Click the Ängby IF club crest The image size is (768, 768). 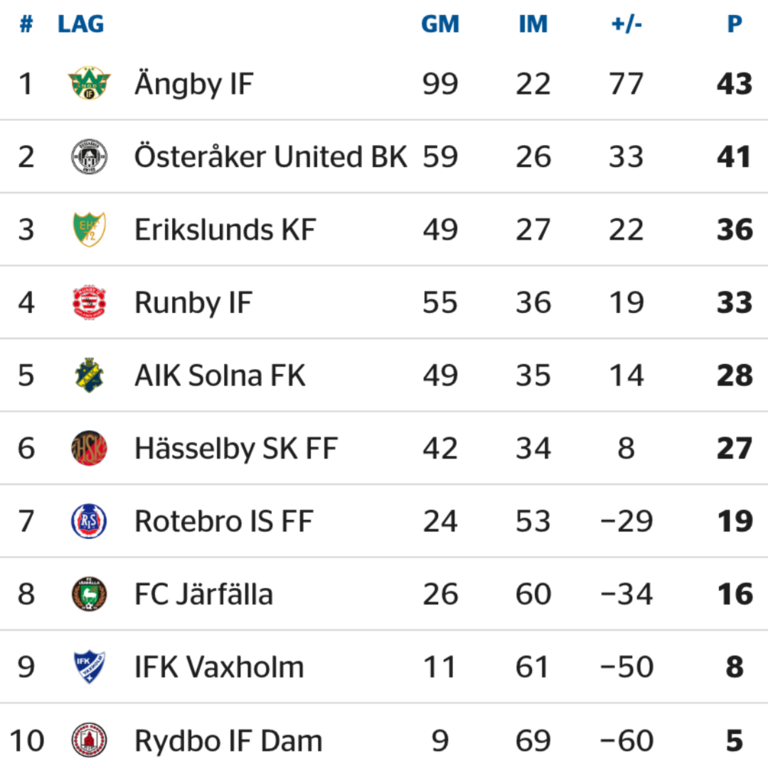(x=89, y=83)
